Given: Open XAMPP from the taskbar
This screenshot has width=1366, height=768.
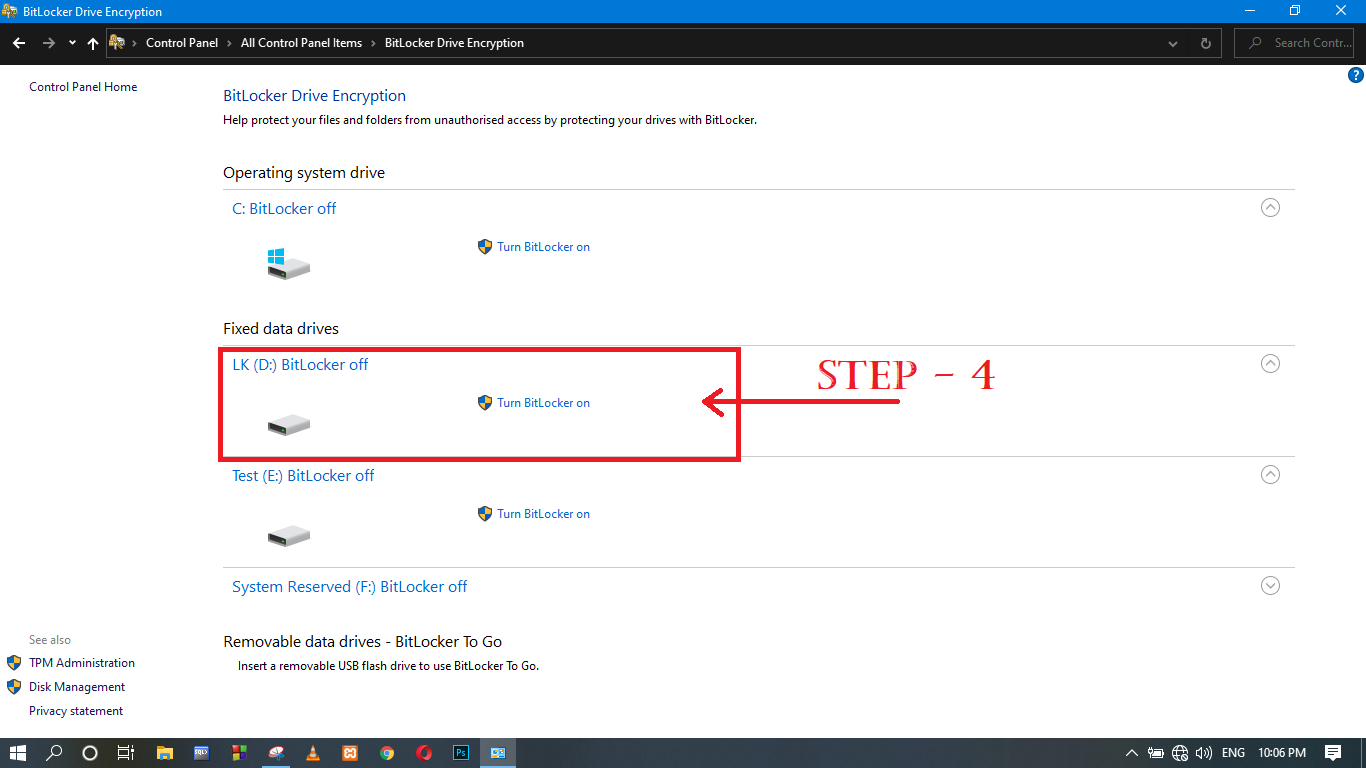Looking at the screenshot, I should [x=350, y=753].
